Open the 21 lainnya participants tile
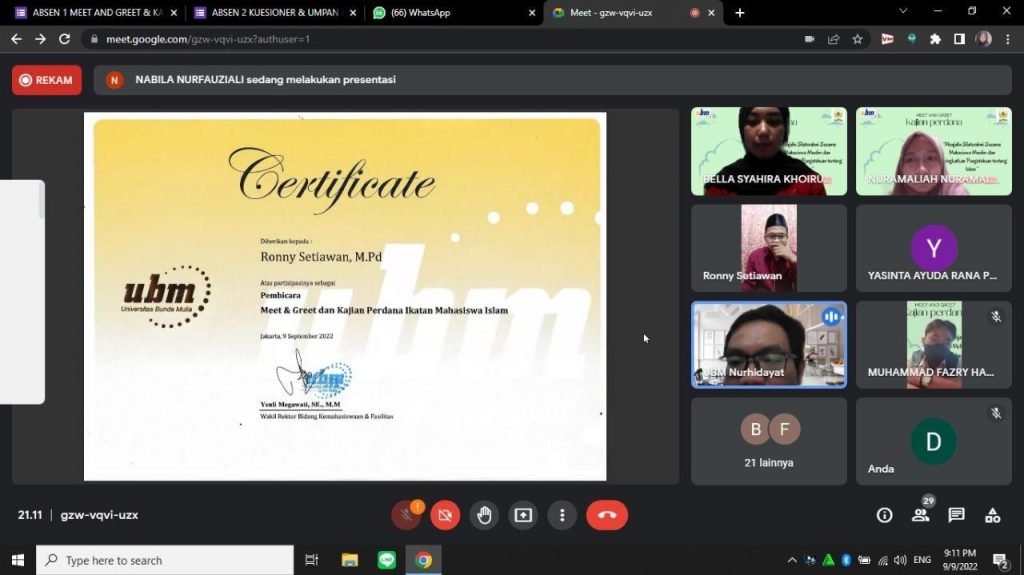The height and width of the screenshot is (575, 1024). pyautogui.click(x=769, y=441)
